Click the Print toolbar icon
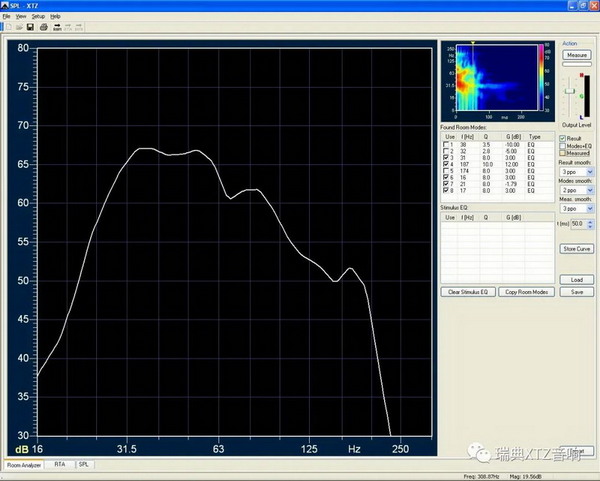600x481 pixels. click(44, 27)
